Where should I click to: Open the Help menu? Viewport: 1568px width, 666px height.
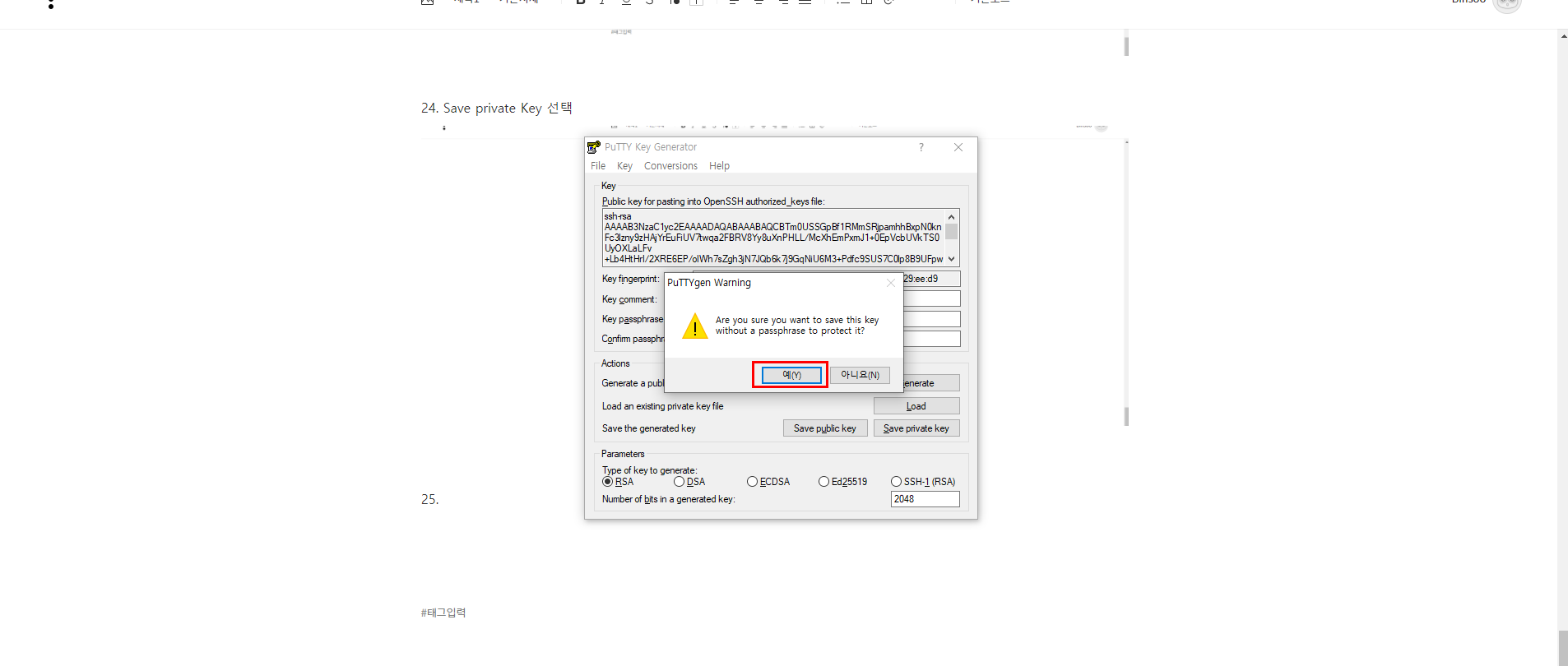(719, 166)
